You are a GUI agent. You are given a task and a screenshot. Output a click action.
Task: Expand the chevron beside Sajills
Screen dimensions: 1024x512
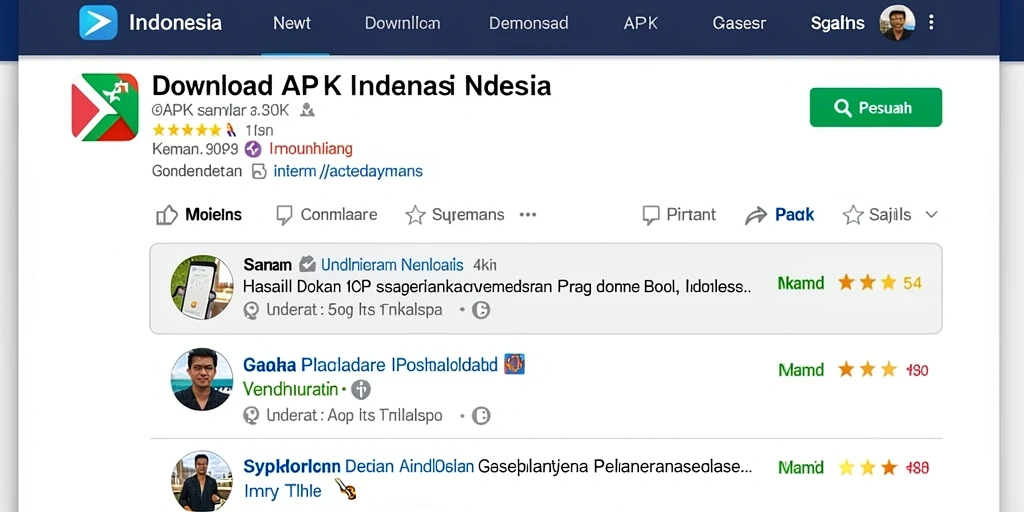[932, 215]
